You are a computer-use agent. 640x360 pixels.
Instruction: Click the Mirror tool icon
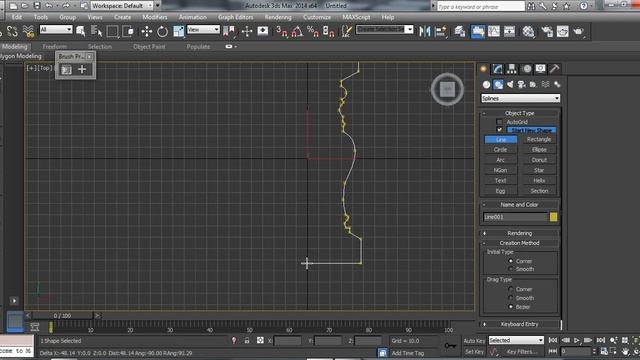pyautogui.click(x=425, y=31)
